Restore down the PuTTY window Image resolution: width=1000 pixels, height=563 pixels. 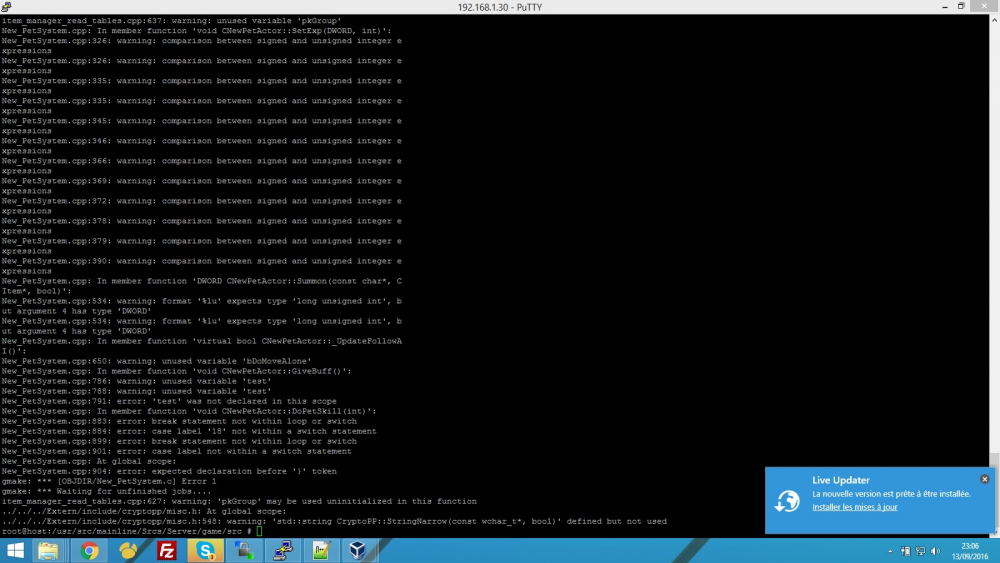click(961, 6)
